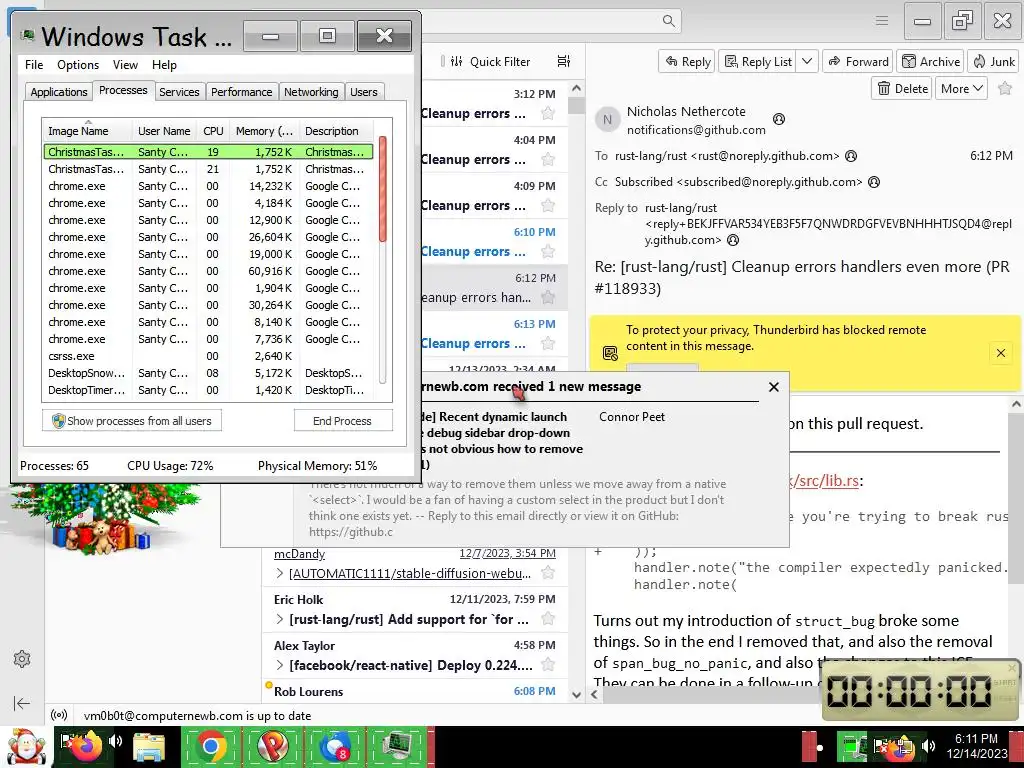Click Thunderbird taskbar icon with badge
The image size is (1024, 768).
[x=336, y=746]
